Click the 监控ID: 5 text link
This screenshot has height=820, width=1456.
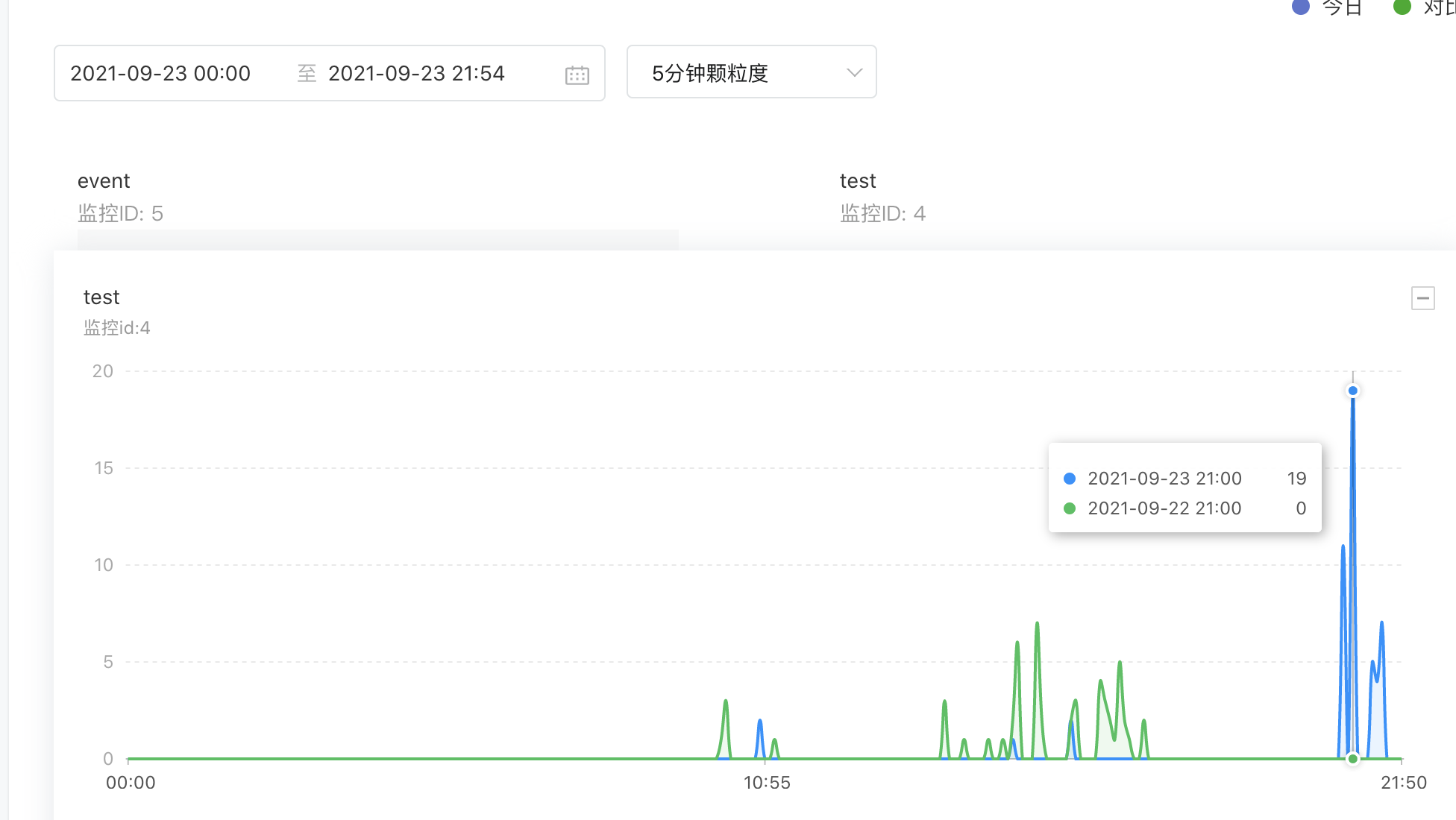(x=120, y=214)
